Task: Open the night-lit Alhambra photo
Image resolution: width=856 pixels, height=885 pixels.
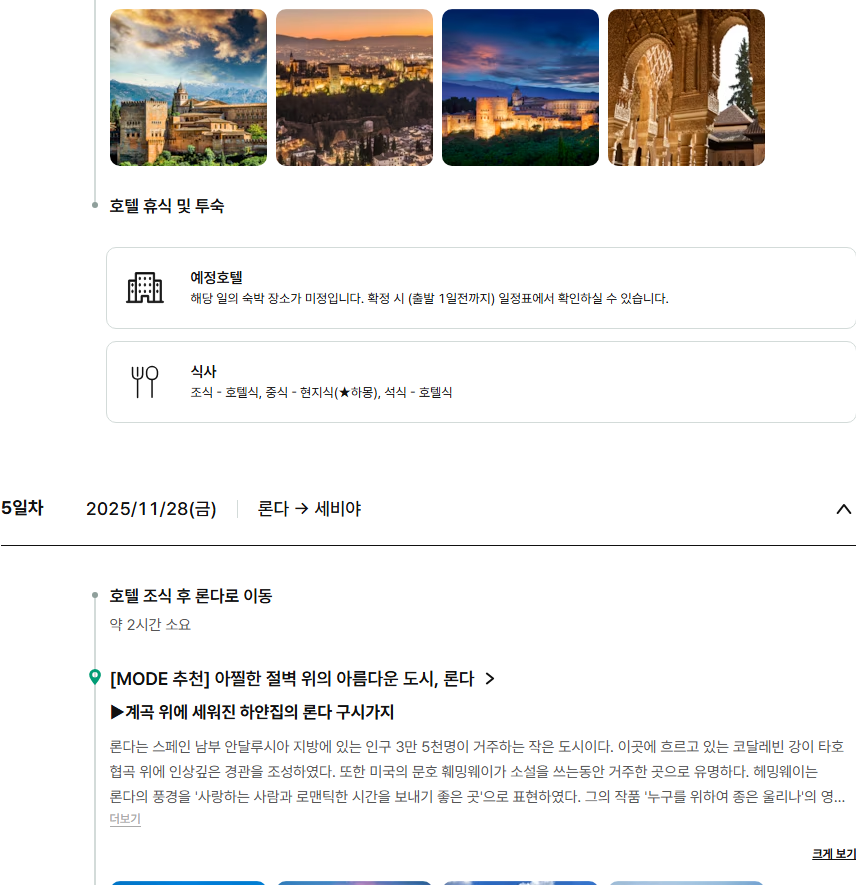Action: 520,88
